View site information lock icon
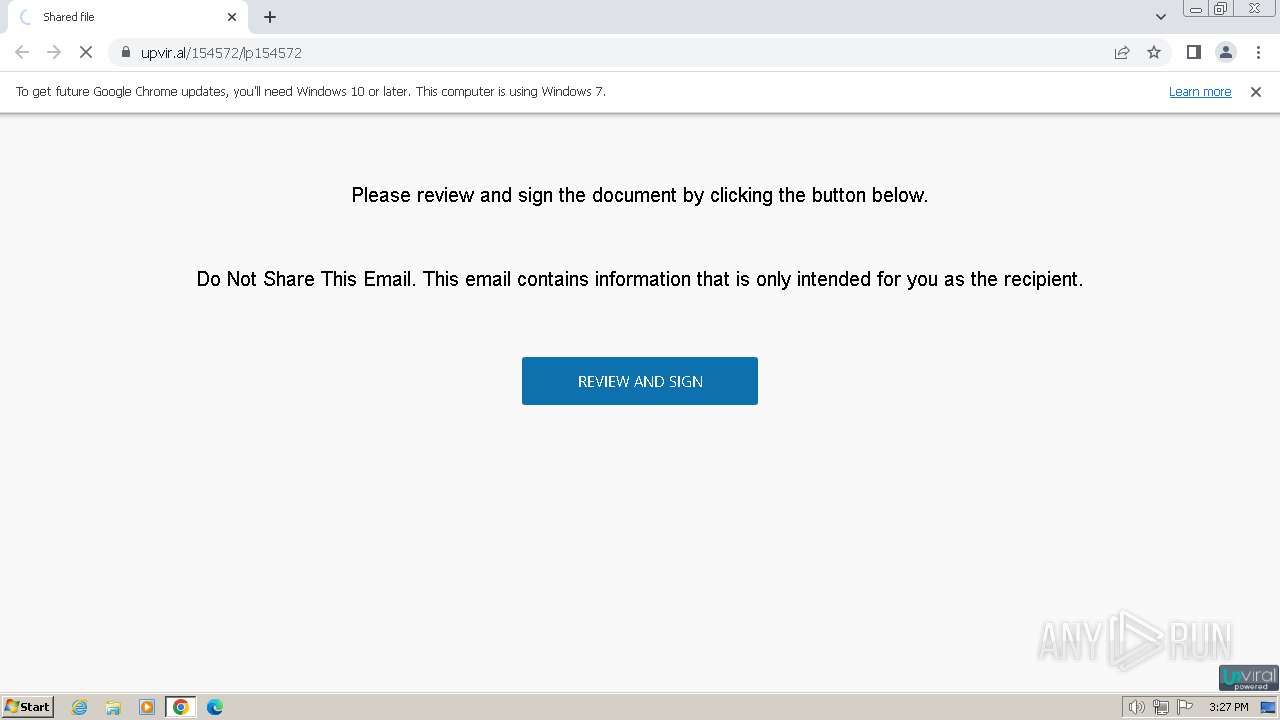The width and height of the screenshot is (1280, 720). [x=125, y=52]
